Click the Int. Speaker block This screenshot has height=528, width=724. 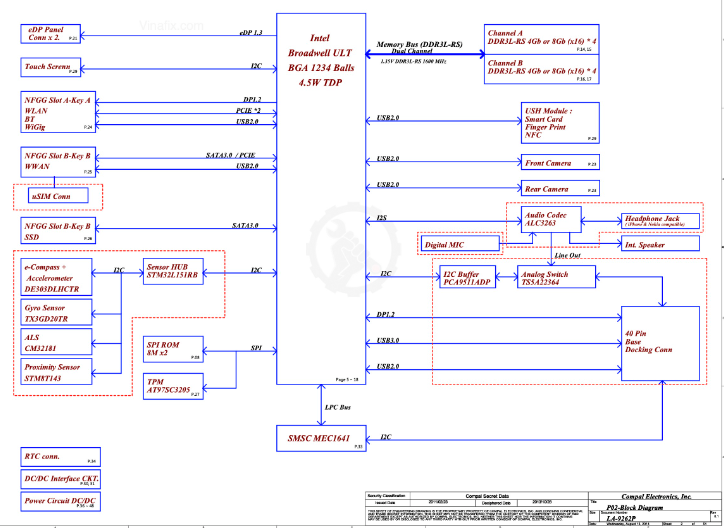tap(660, 244)
